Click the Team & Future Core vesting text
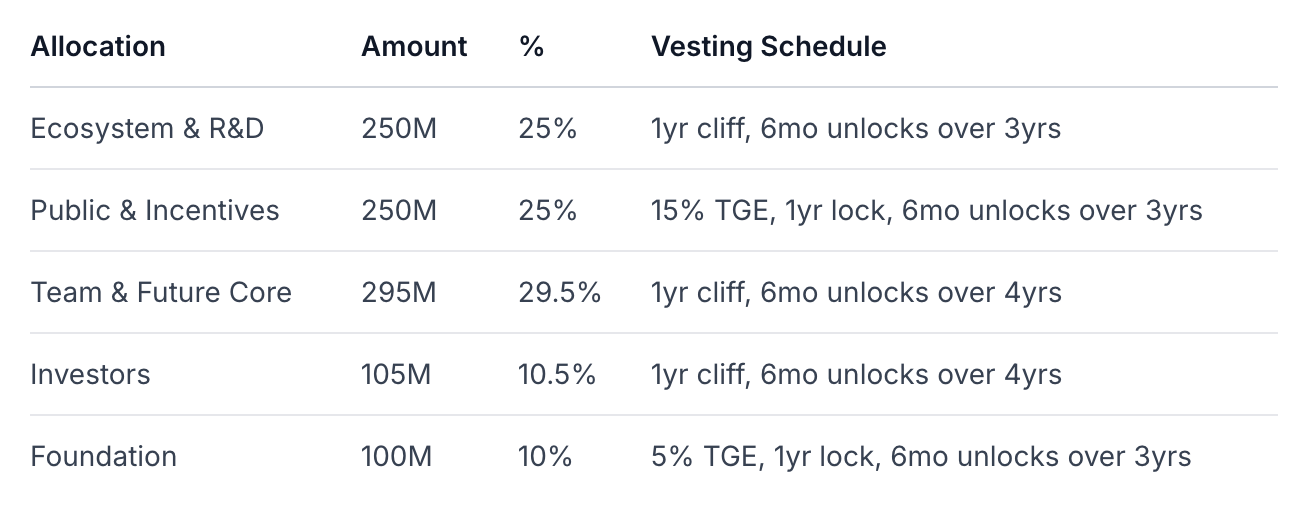1306x520 pixels. [856, 293]
